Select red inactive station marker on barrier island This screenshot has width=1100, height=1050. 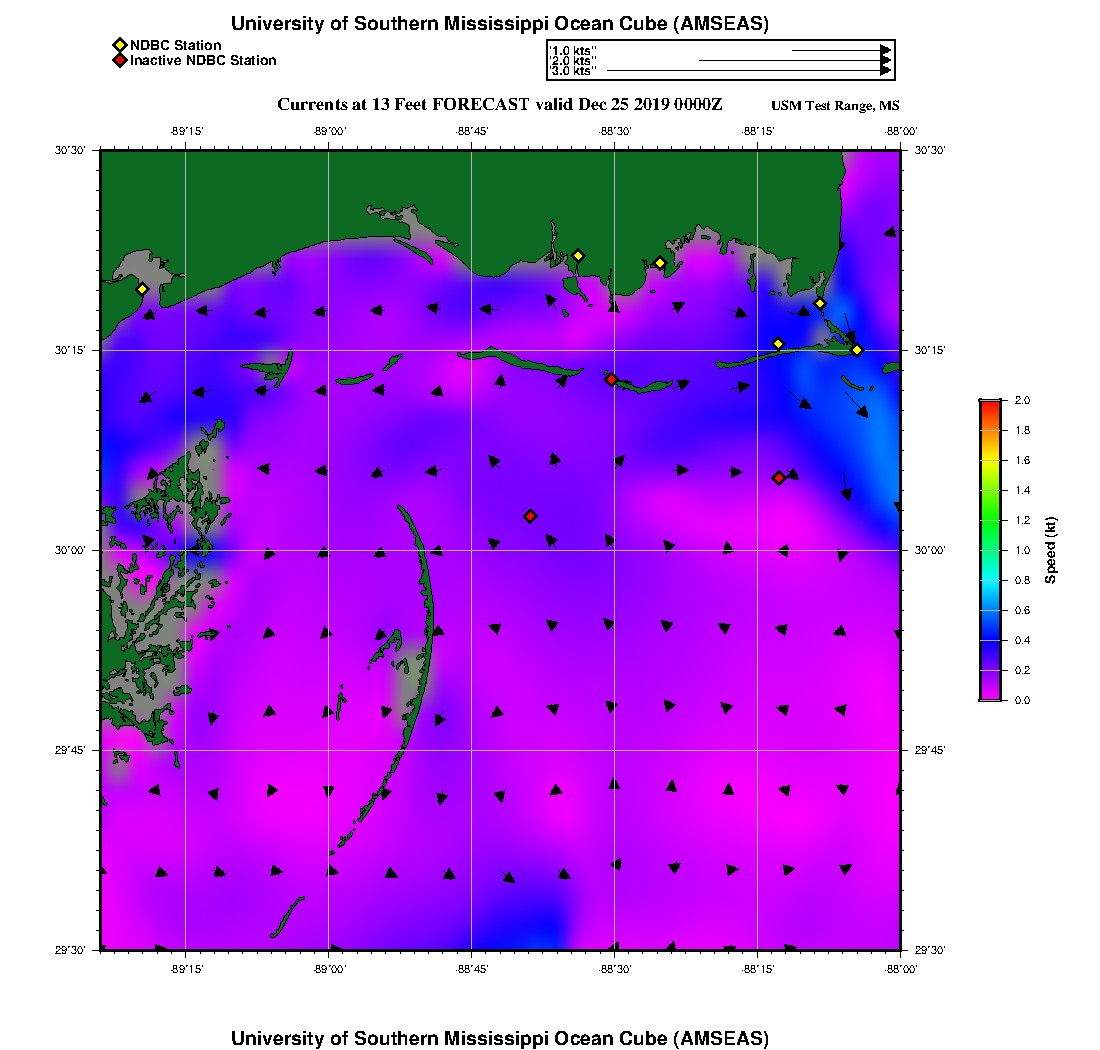coord(611,379)
